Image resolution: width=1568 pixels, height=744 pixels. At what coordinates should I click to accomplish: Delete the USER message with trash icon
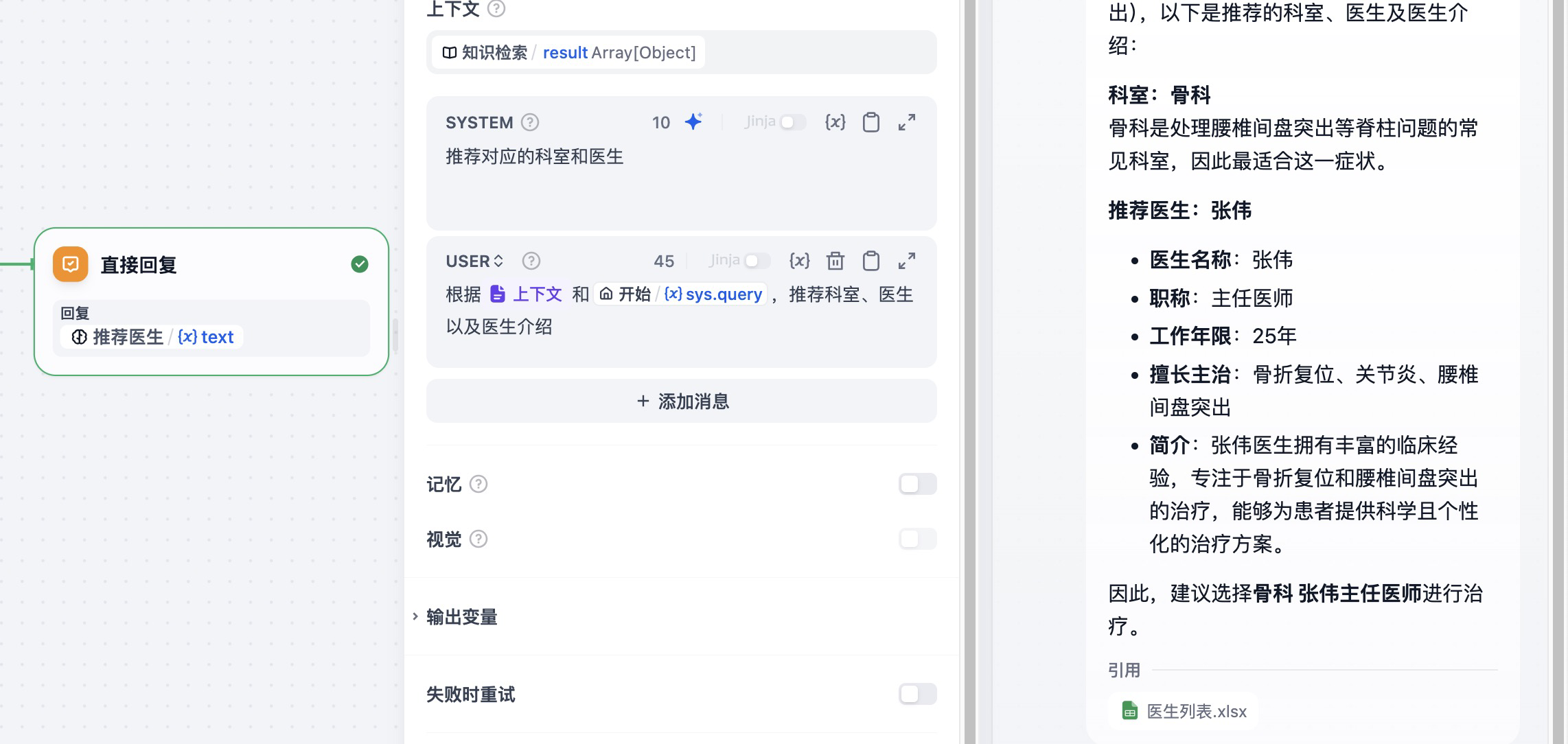[x=835, y=261]
